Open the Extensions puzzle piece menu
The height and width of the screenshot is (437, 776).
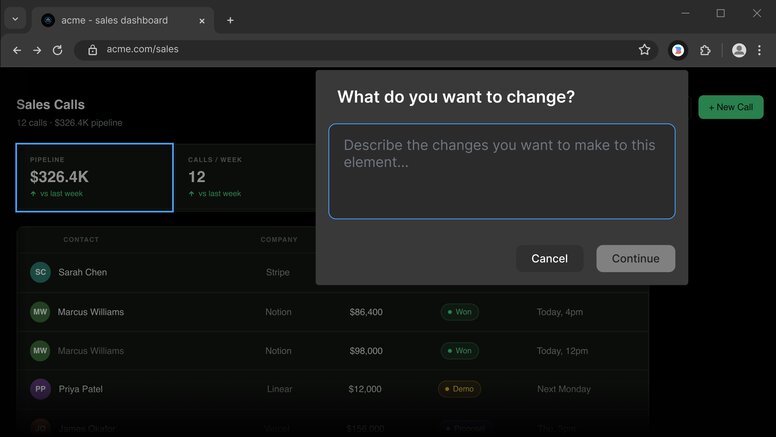(705, 50)
